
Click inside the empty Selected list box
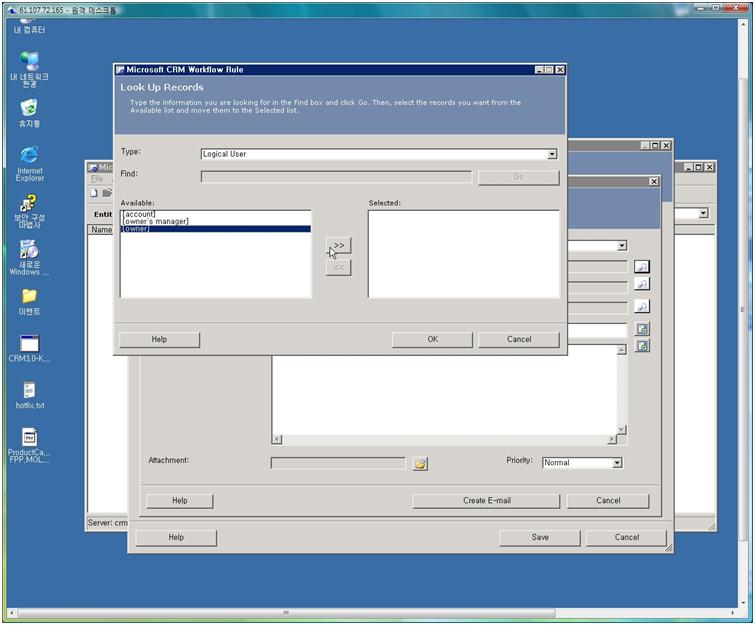pos(464,254)
